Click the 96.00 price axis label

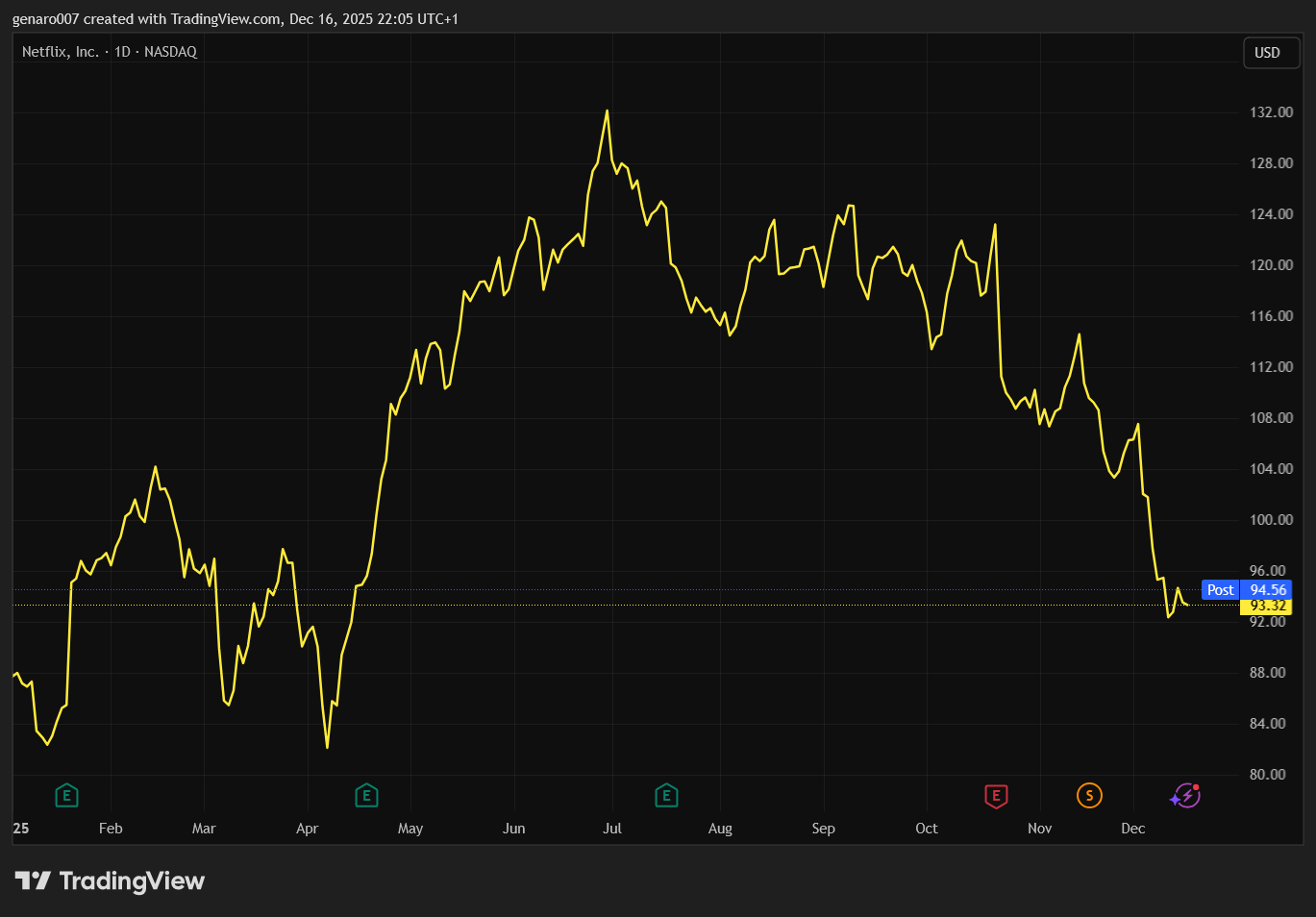1267,571
